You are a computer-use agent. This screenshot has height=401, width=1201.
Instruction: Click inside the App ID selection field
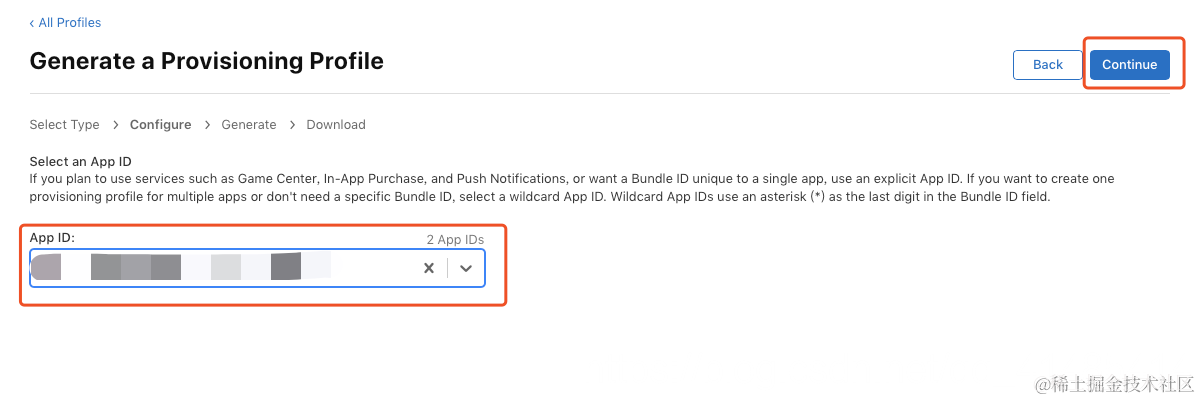[257, 268]
